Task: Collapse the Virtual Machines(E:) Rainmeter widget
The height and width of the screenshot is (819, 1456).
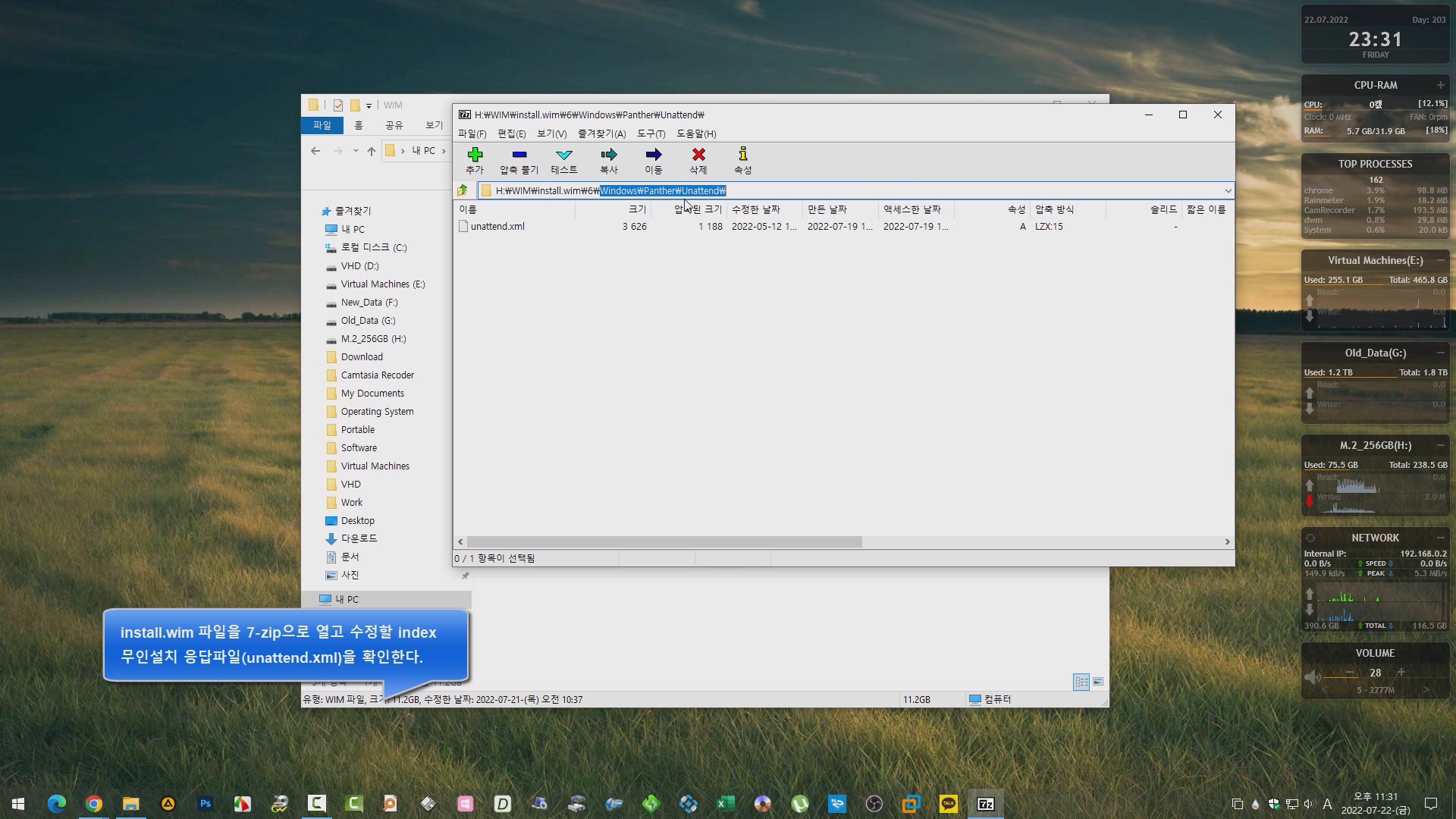Action: pyautogui.click(x=1440, y=260)
